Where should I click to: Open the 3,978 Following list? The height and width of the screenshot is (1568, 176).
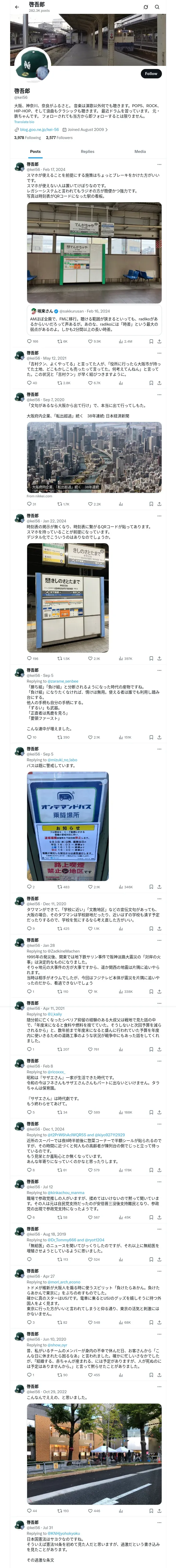click(x=27, y=137)
